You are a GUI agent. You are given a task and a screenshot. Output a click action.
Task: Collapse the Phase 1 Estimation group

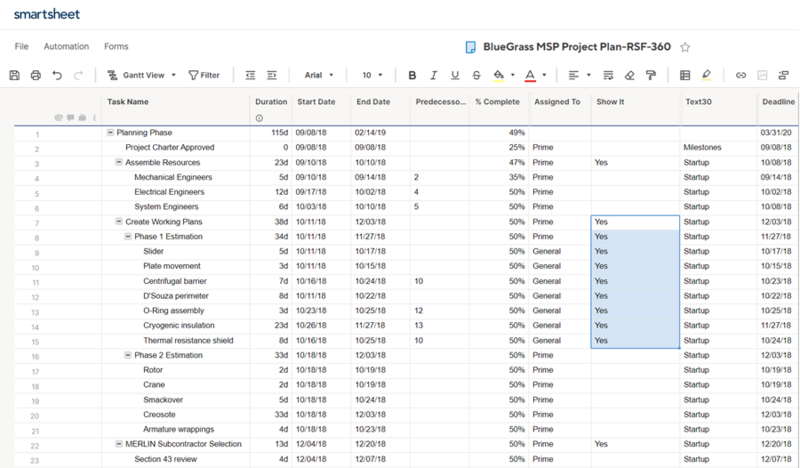[x=128, y=236]
